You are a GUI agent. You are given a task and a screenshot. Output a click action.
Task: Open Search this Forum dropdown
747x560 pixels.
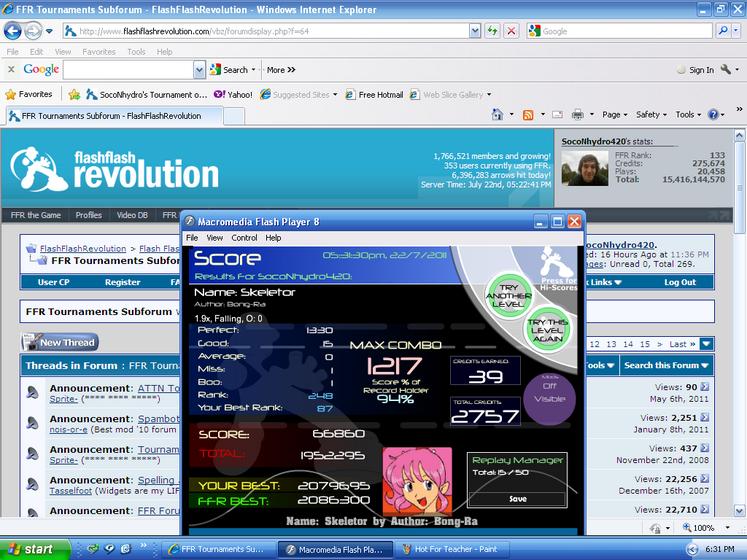[x=666, y=365]
